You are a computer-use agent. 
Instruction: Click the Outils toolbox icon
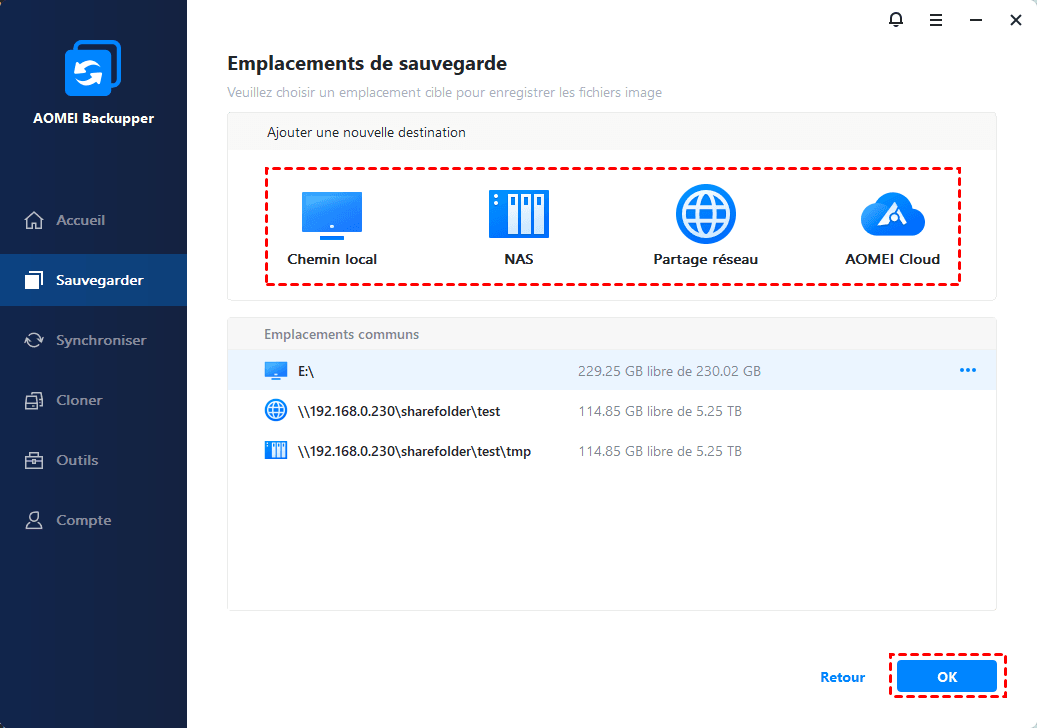(x=34, y=460)
